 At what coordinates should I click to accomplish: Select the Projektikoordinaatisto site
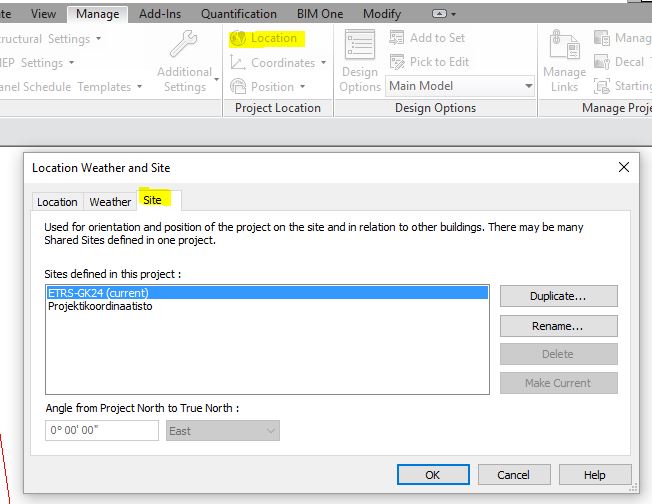pos(267,306)
